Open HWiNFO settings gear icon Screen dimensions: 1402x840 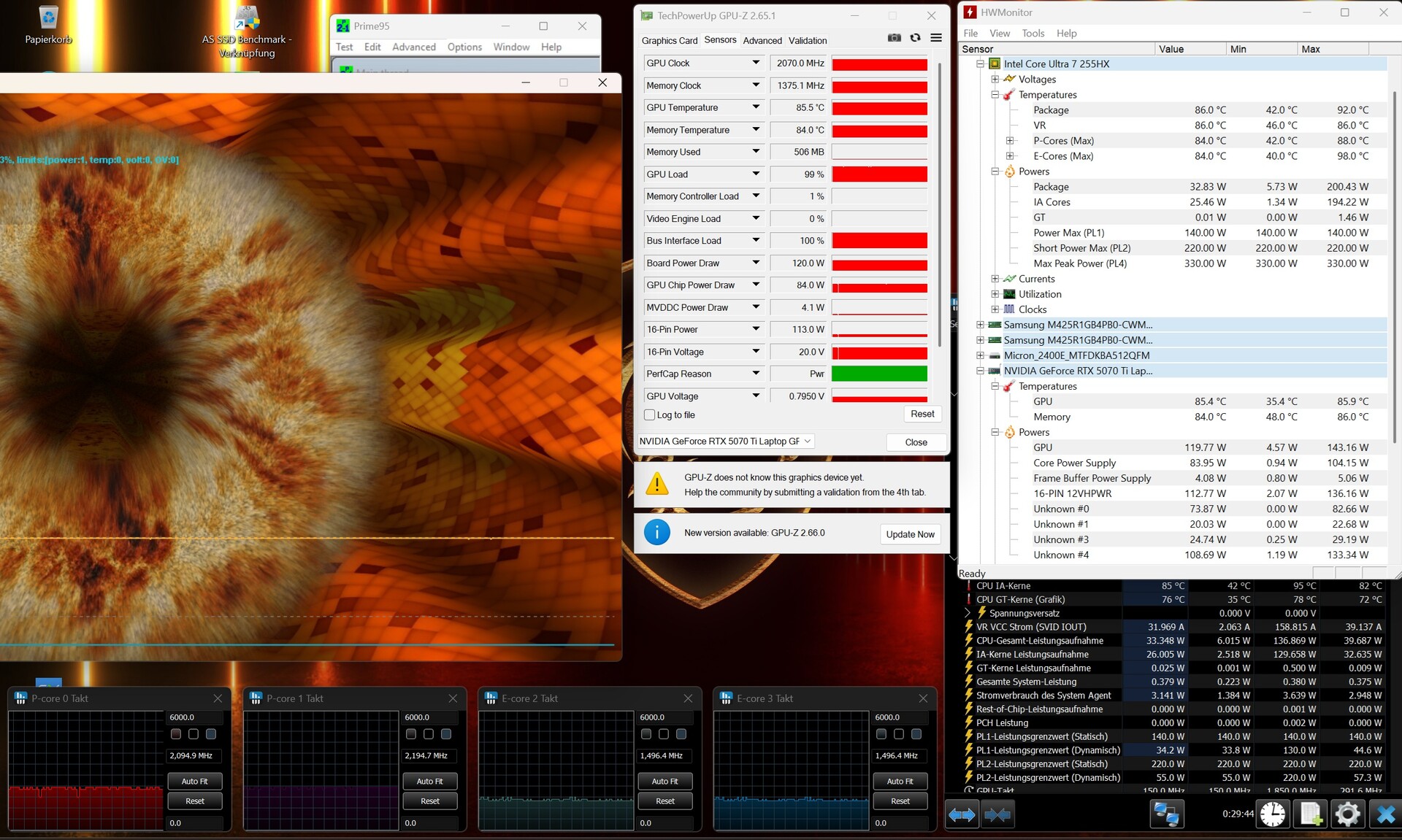(x=1347, y=814)
